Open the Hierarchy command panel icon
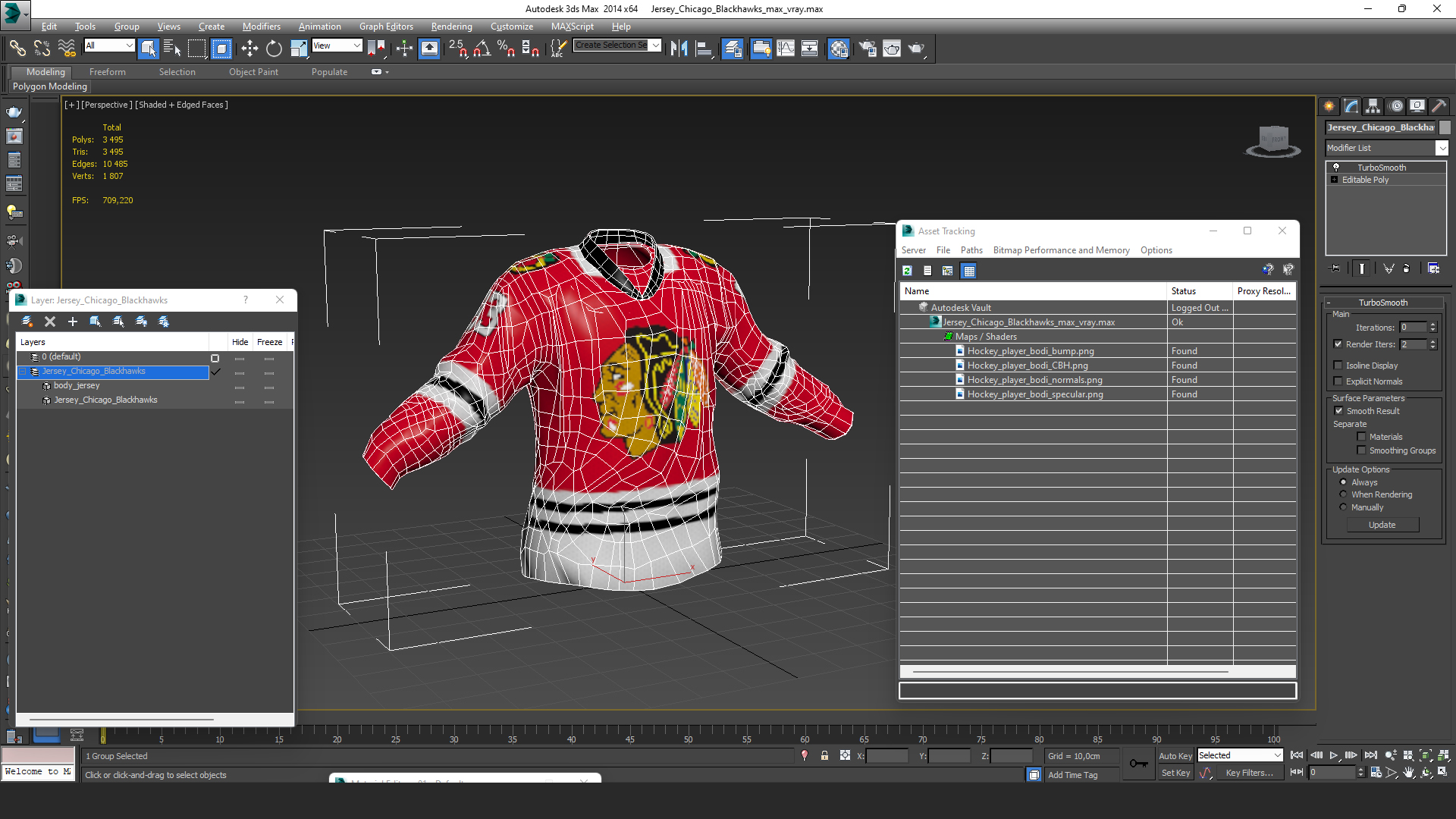Viewport: 1456px width, 819px height. [1373, 106]
